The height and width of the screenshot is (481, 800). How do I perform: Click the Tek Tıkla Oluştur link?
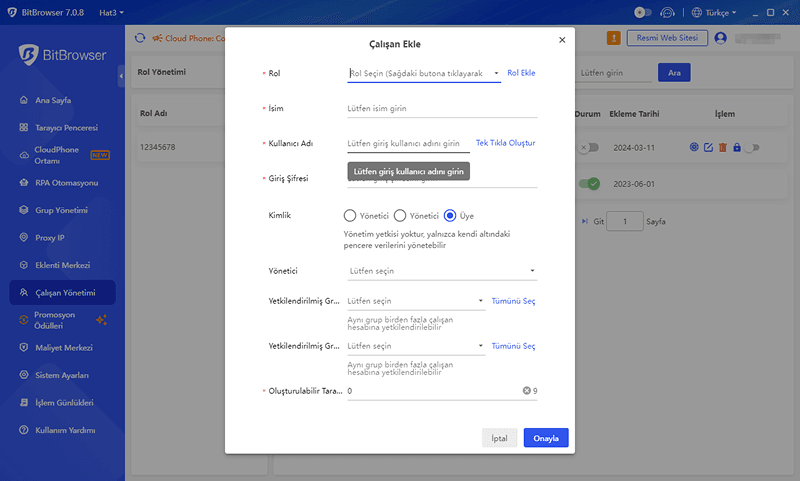point(505,143)
